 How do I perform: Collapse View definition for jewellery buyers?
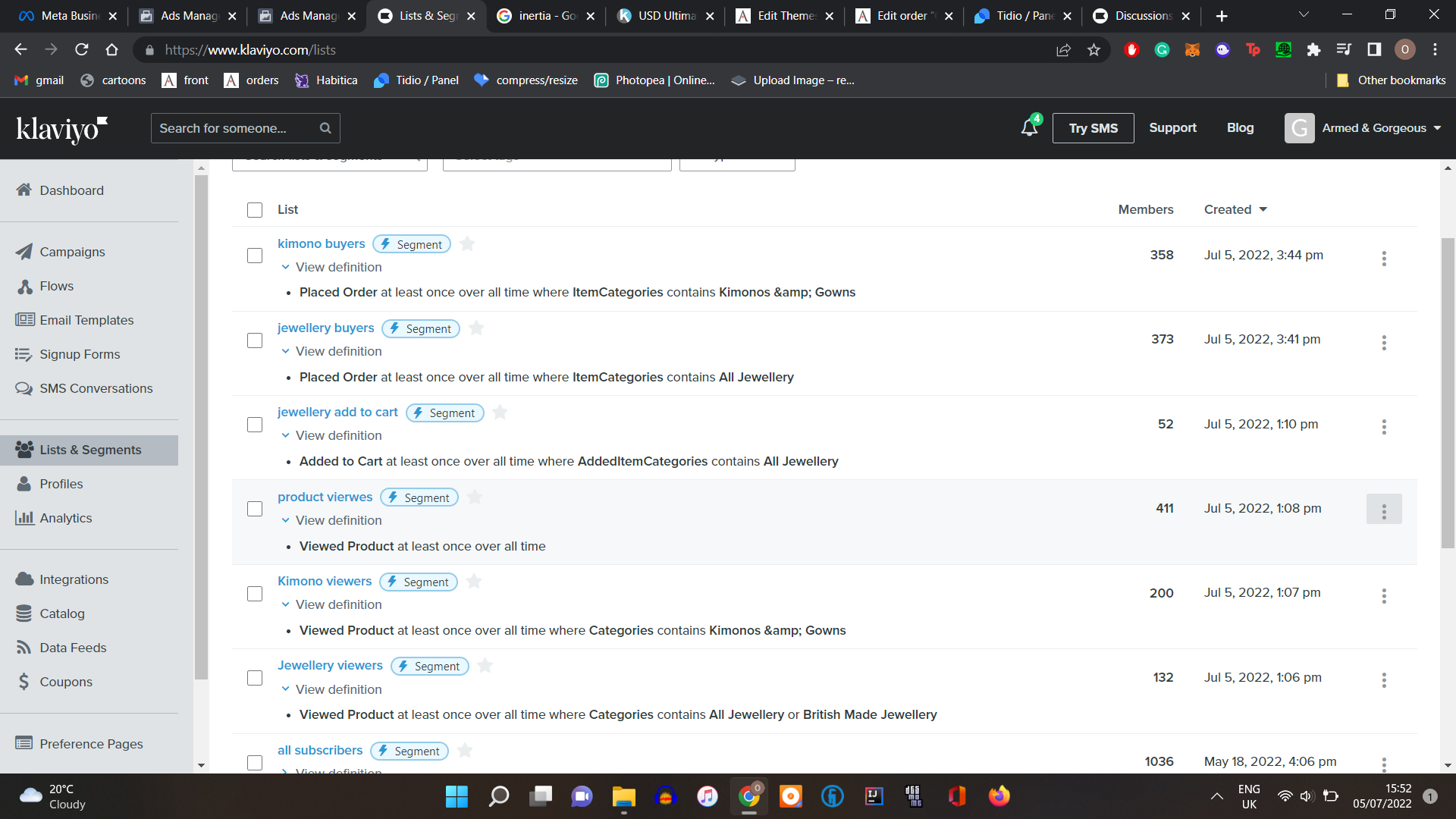331,351
